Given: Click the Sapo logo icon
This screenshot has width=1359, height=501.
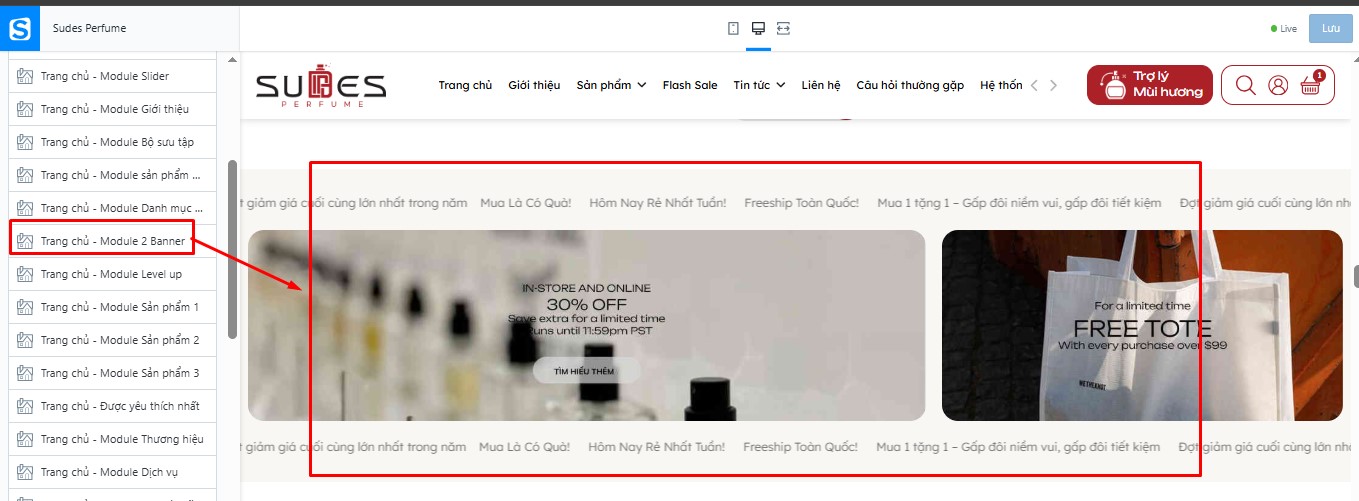Looking at the screenshot, I should (x=20, y=28).
